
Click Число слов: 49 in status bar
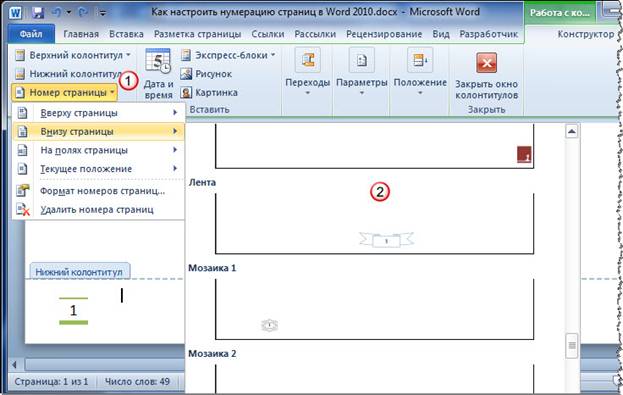137,382
